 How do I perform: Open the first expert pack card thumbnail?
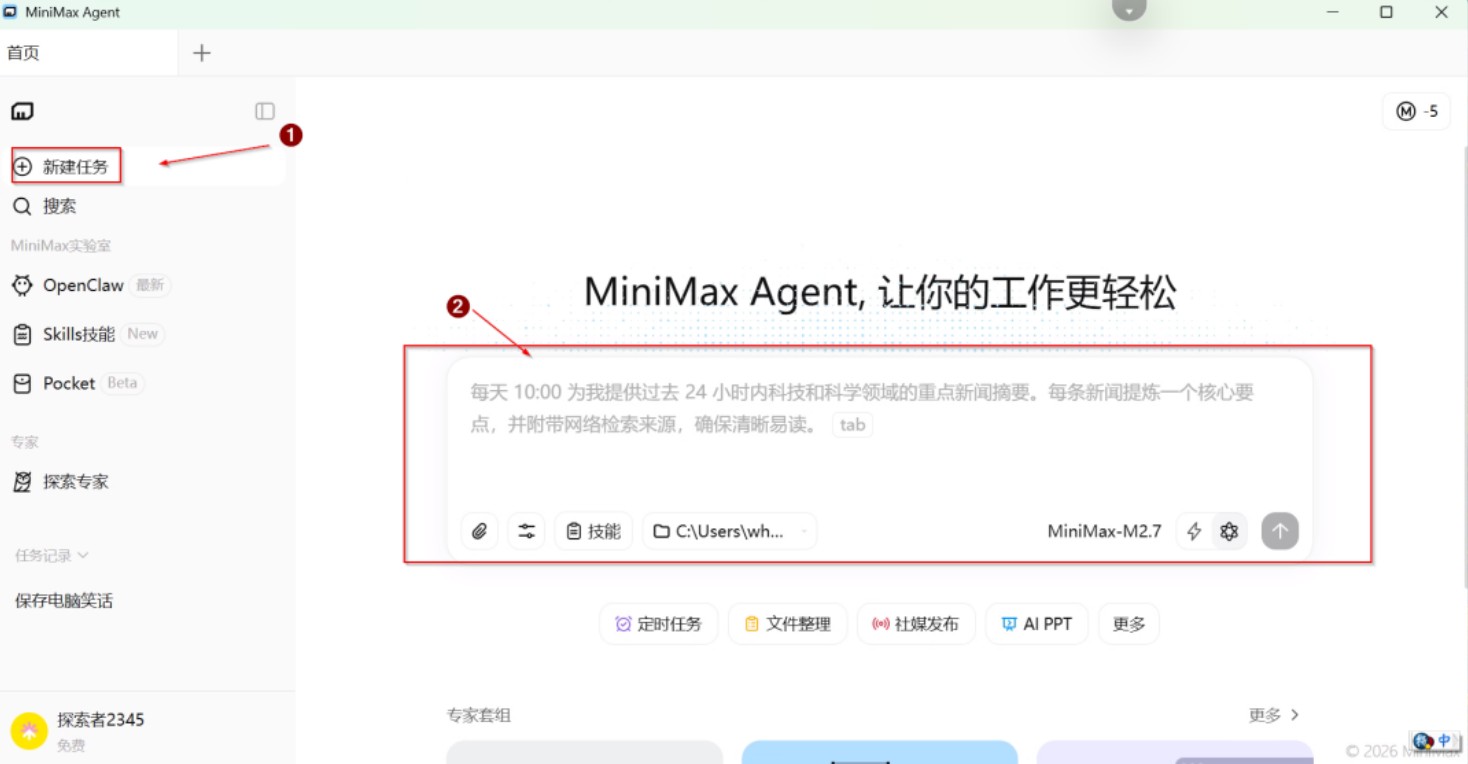(x=584, y=752)
